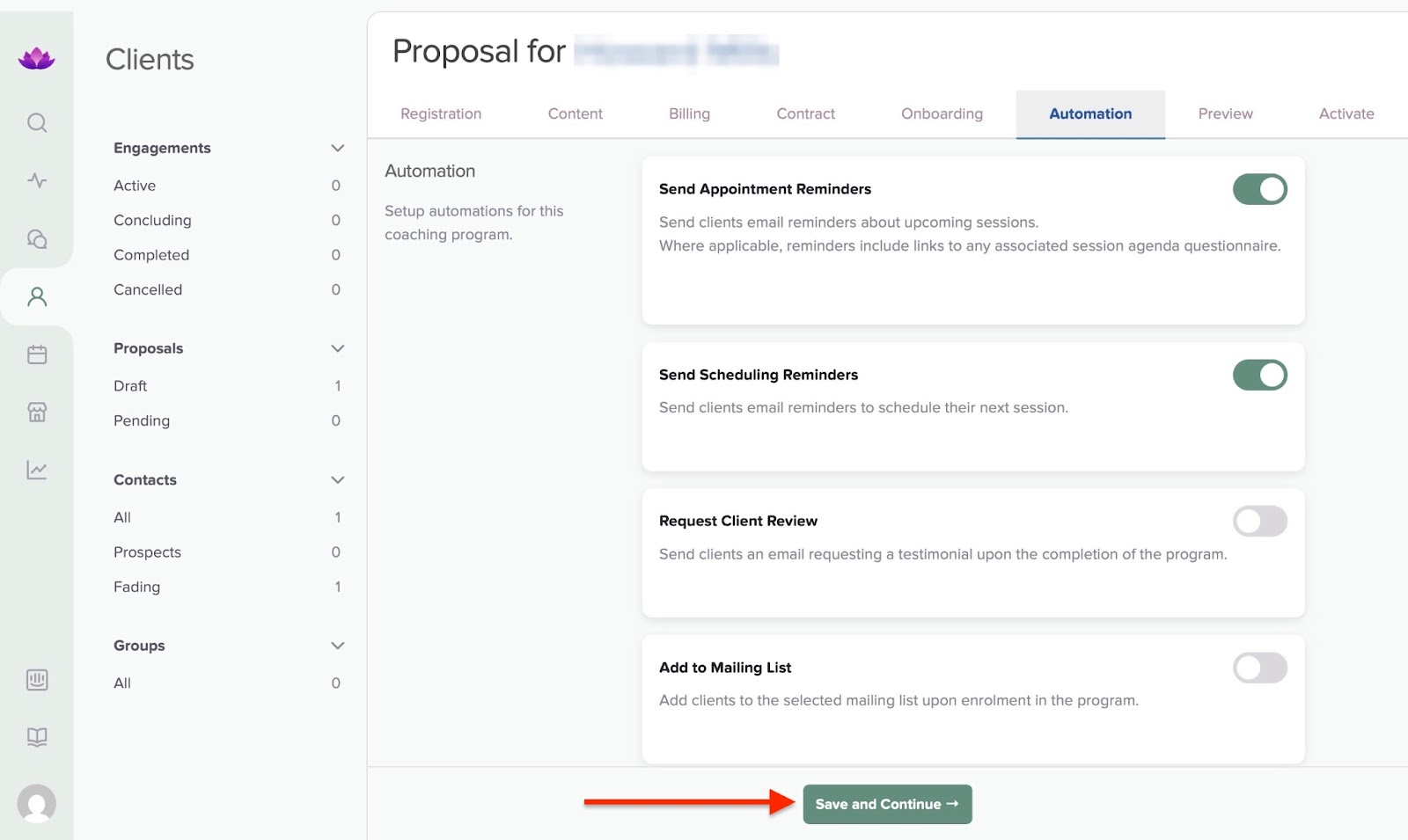Switch to the Content tab
The image size is (1408, 840).
pos(576,113)
